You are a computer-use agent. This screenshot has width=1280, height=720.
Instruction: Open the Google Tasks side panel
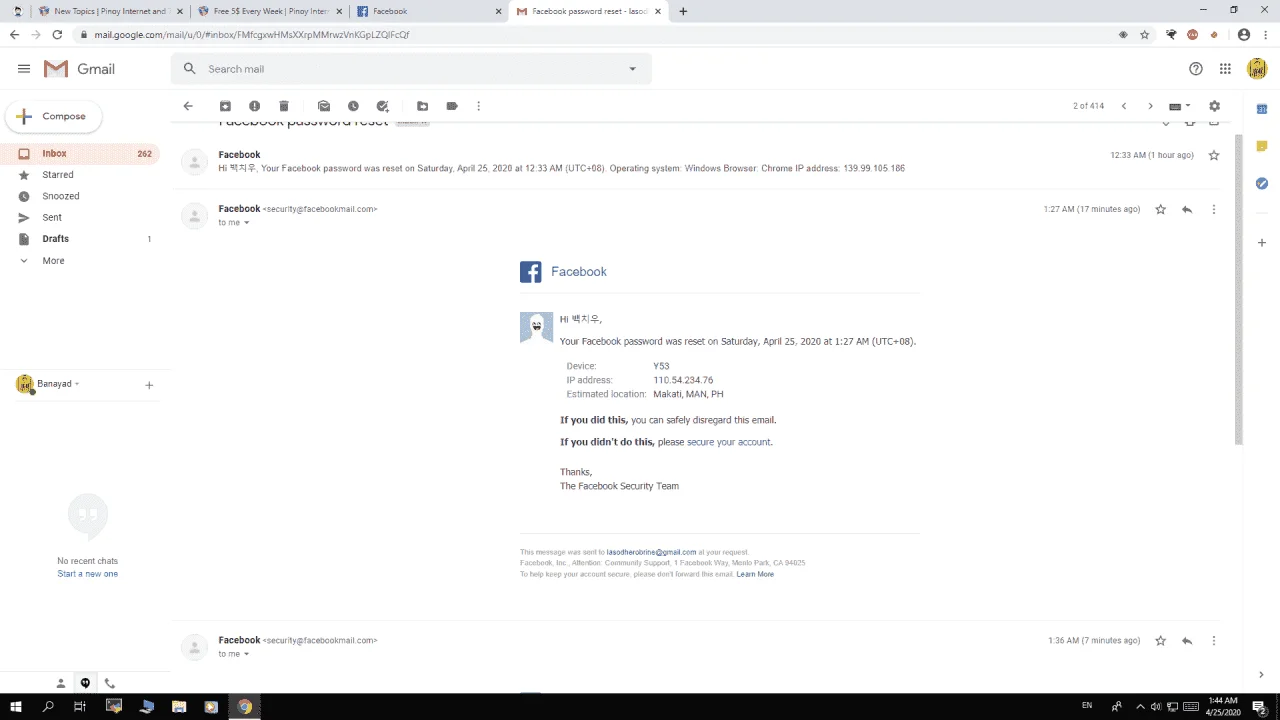(x=1262, y=183)
